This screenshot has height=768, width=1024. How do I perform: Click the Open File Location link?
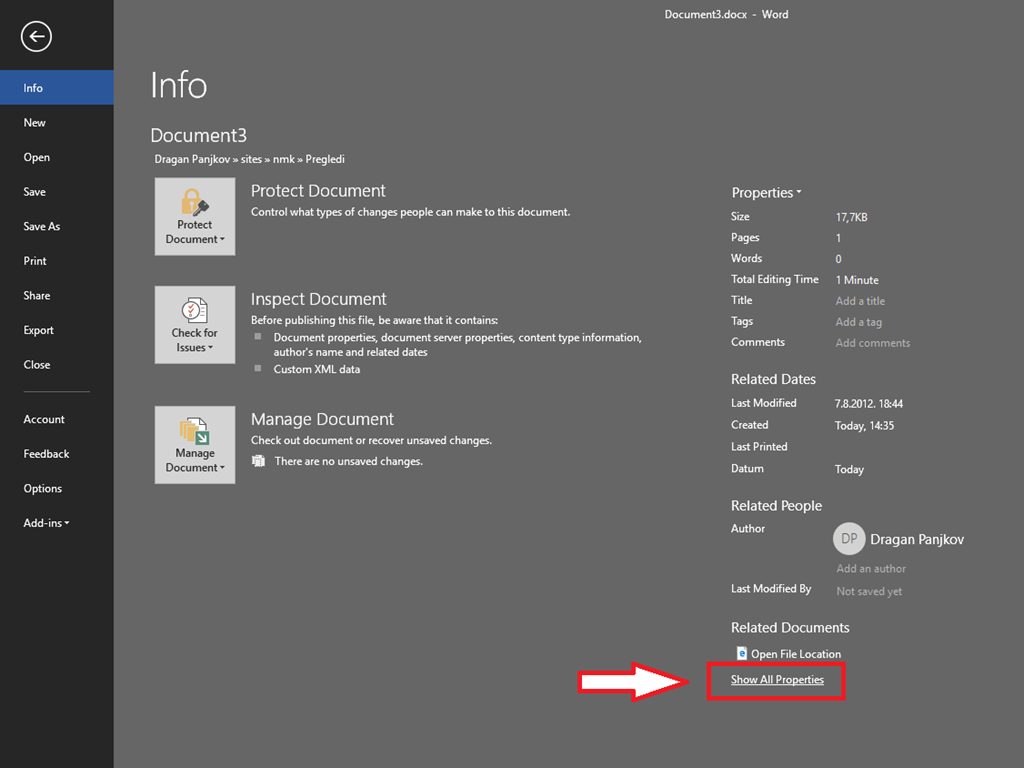click(795, 654)
